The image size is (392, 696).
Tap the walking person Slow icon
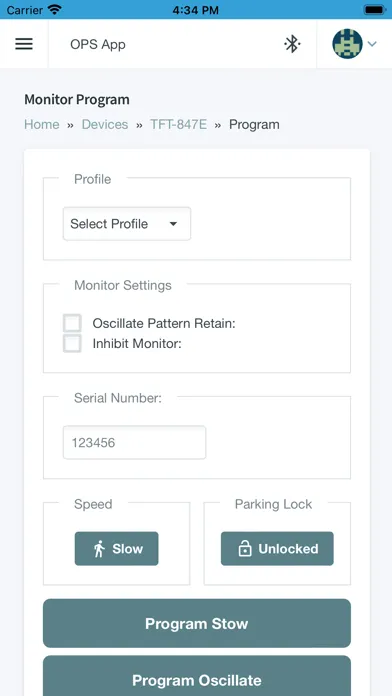coord(99,549)
